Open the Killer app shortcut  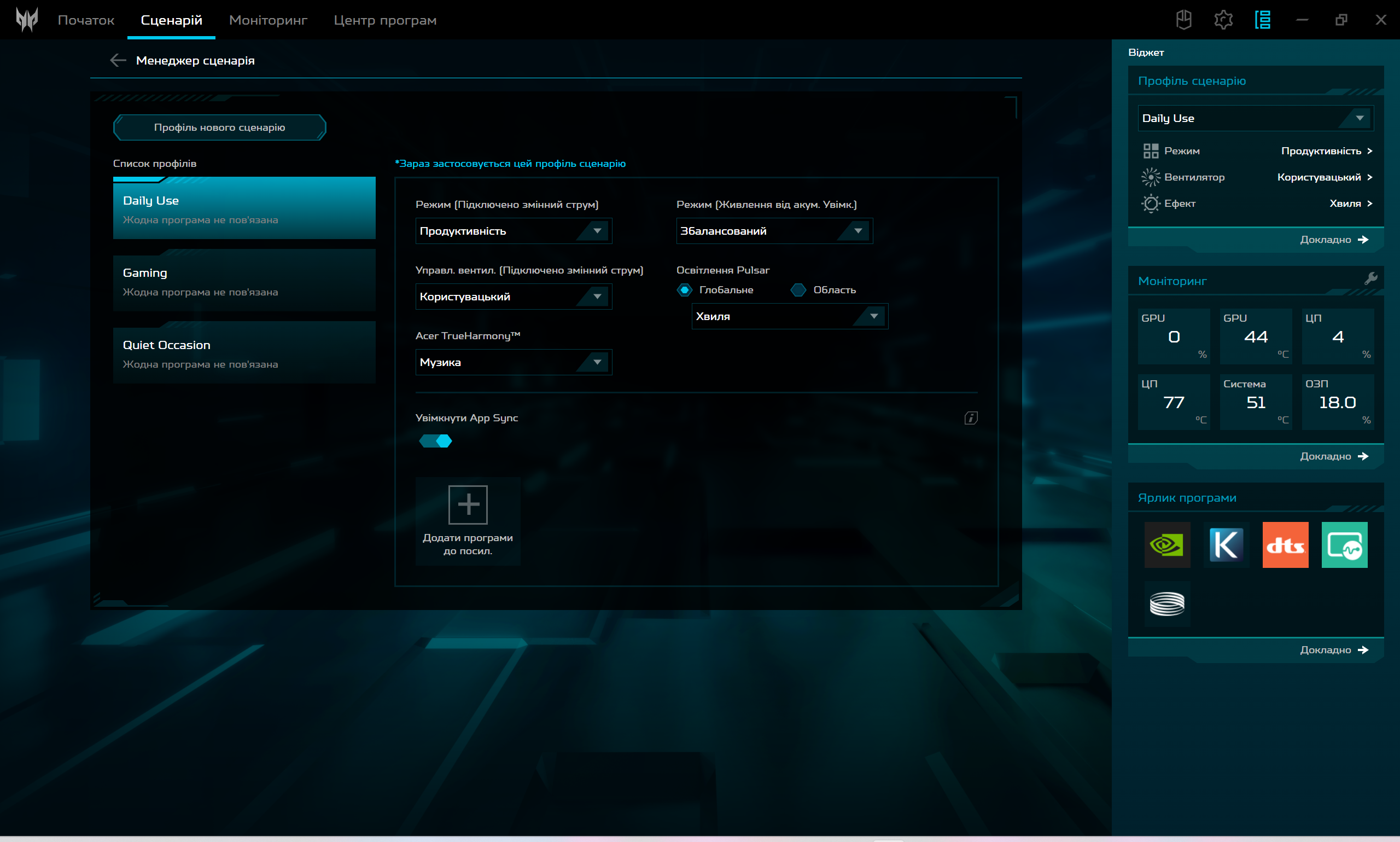click(1226, 545)
